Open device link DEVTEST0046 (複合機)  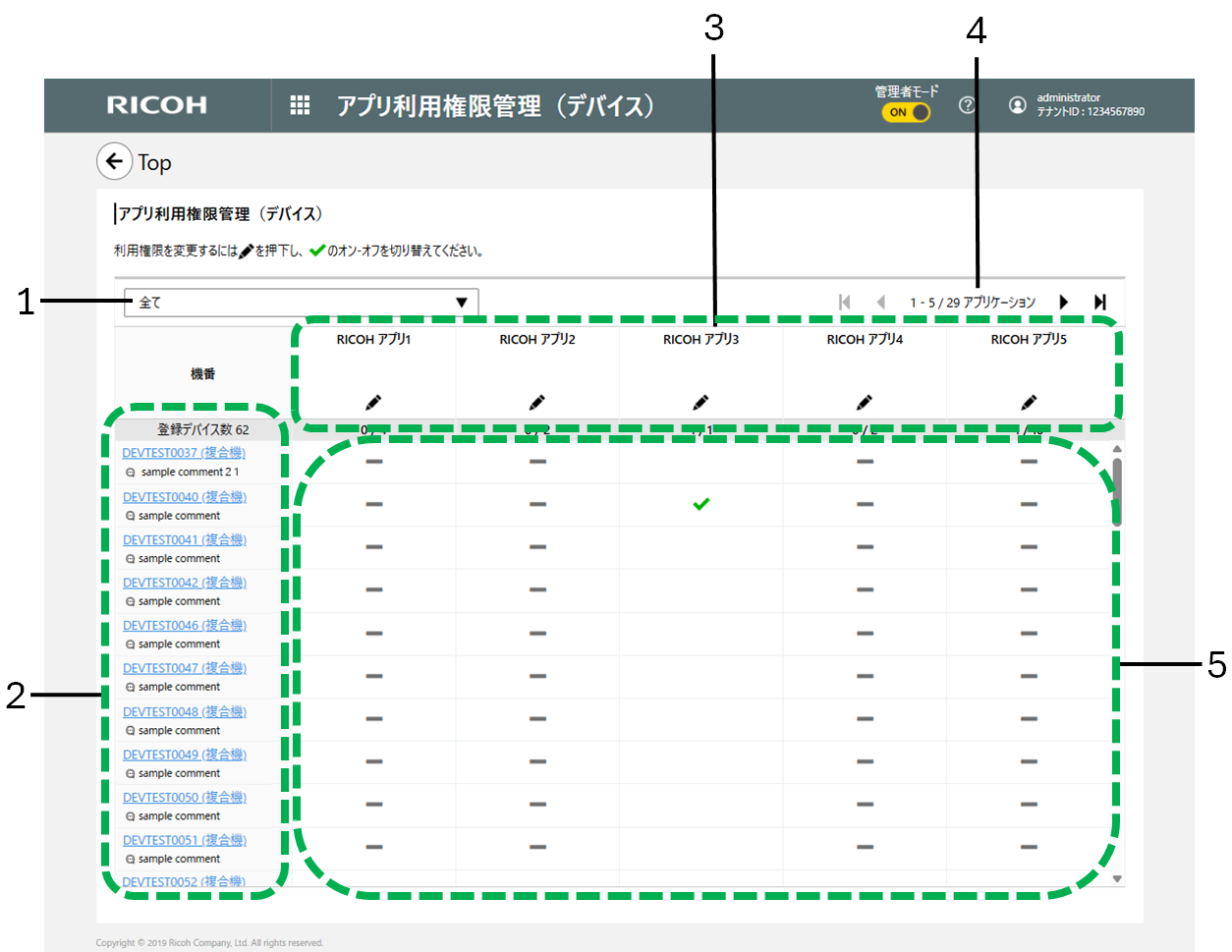(184, 625)
